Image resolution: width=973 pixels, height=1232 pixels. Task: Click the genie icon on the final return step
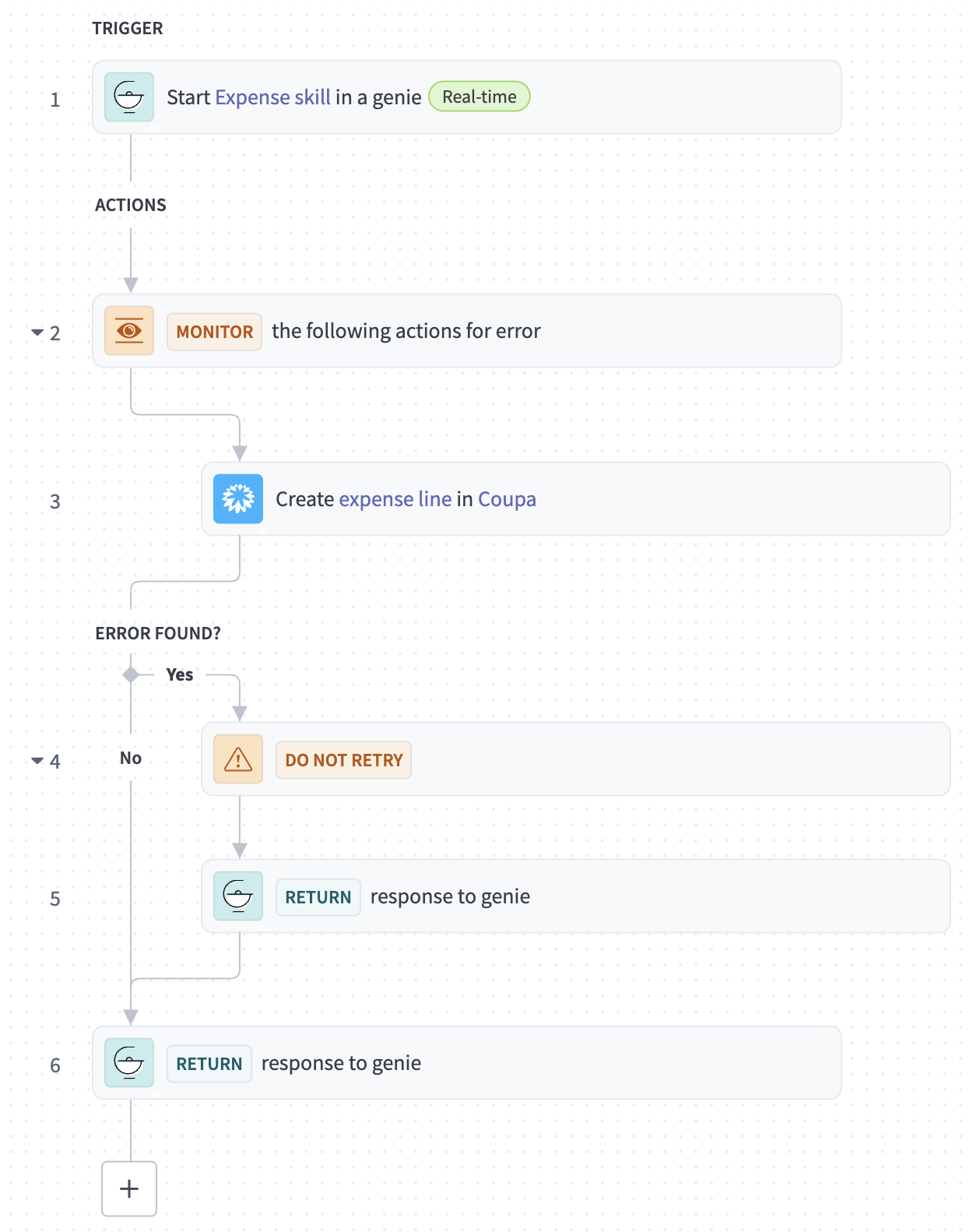pyautogui.click(x=128, y=1062)
